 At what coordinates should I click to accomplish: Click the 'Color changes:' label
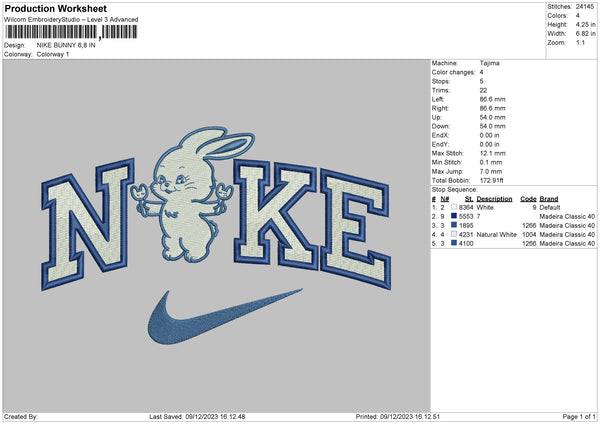(453, 72)
